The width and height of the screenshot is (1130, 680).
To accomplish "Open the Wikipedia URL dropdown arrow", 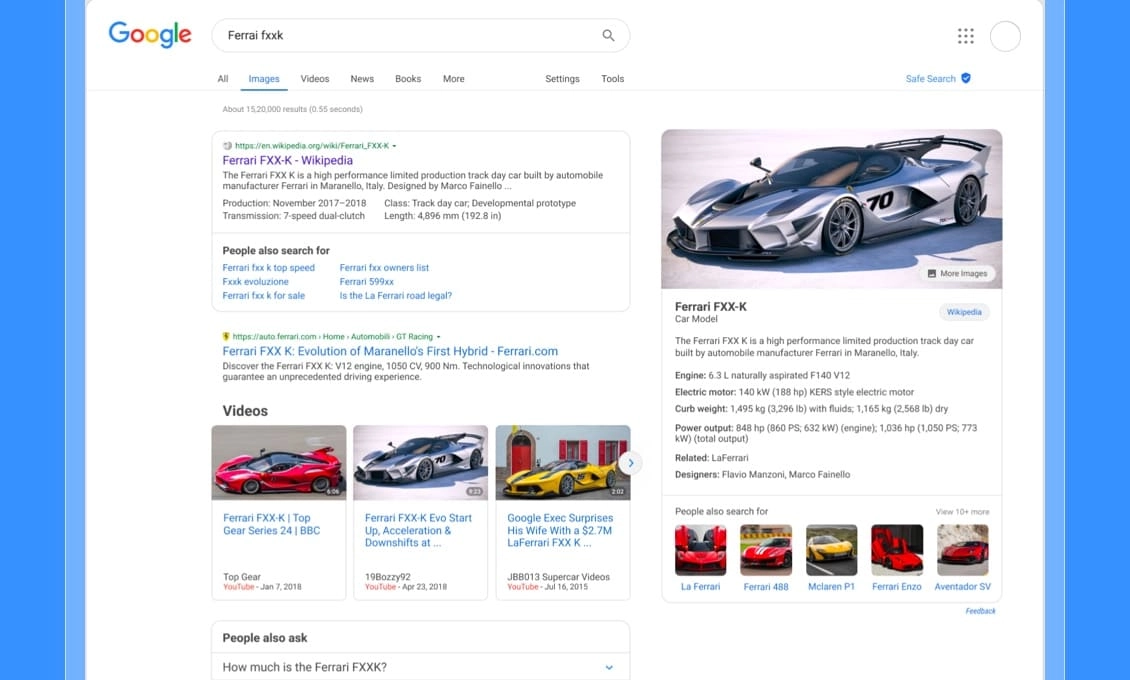I will pos(394,146).
